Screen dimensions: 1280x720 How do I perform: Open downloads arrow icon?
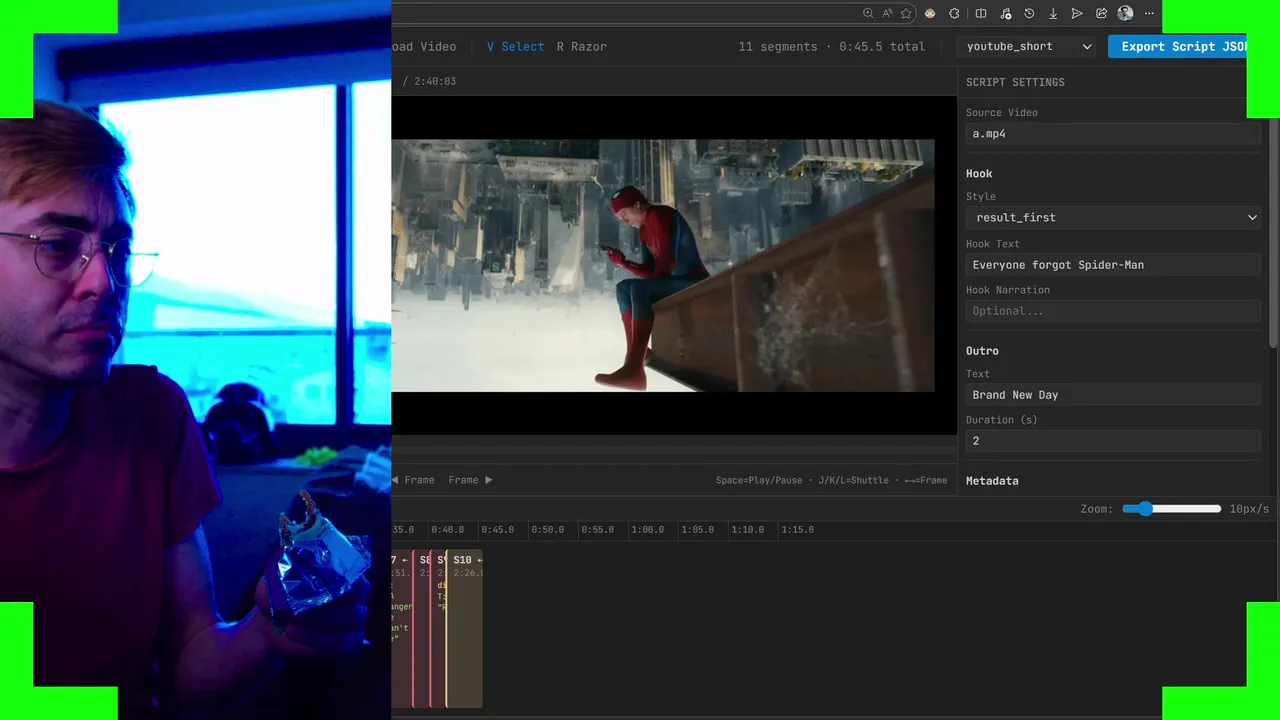(1053, 13)
